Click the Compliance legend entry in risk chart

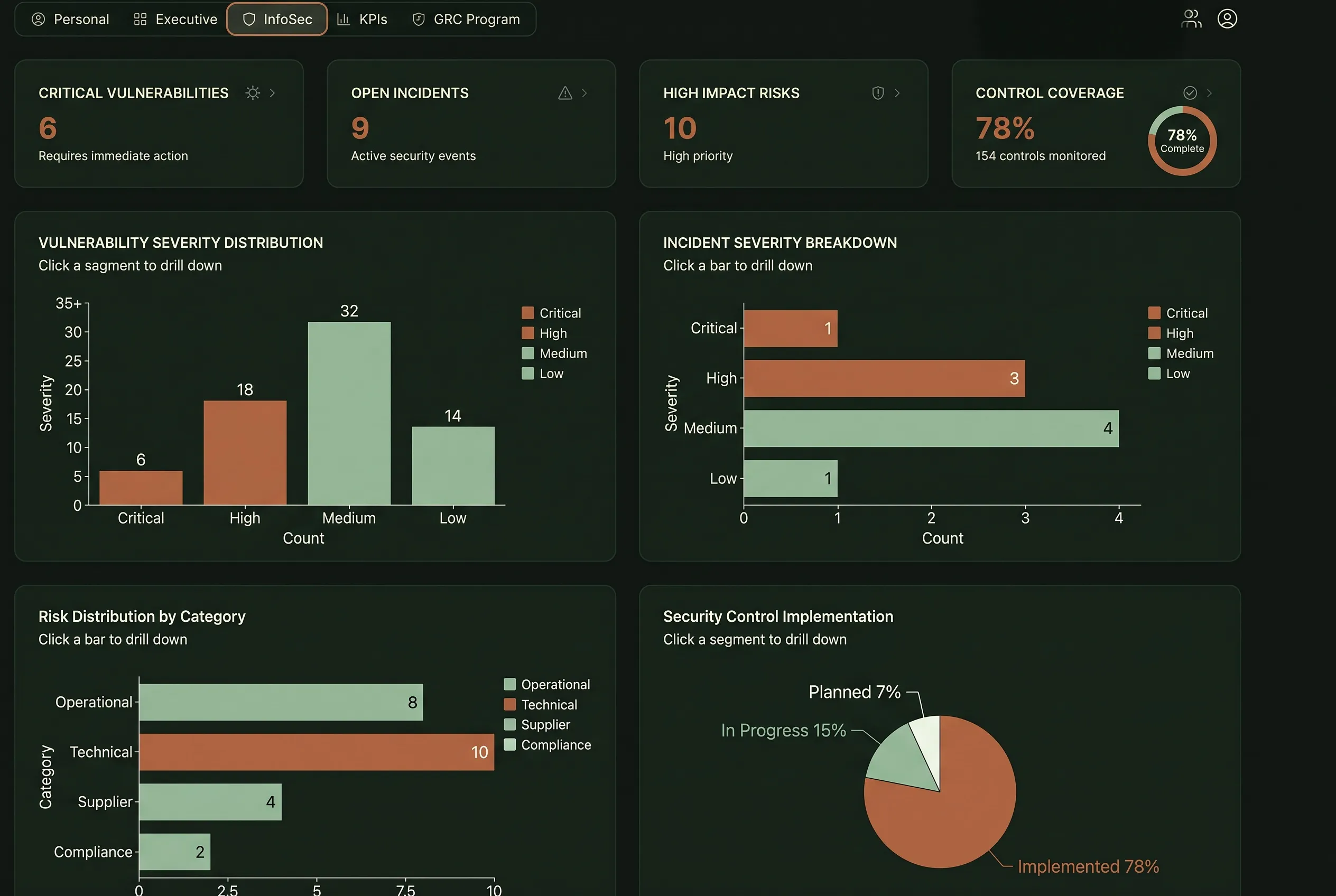[x=548, y=745]
